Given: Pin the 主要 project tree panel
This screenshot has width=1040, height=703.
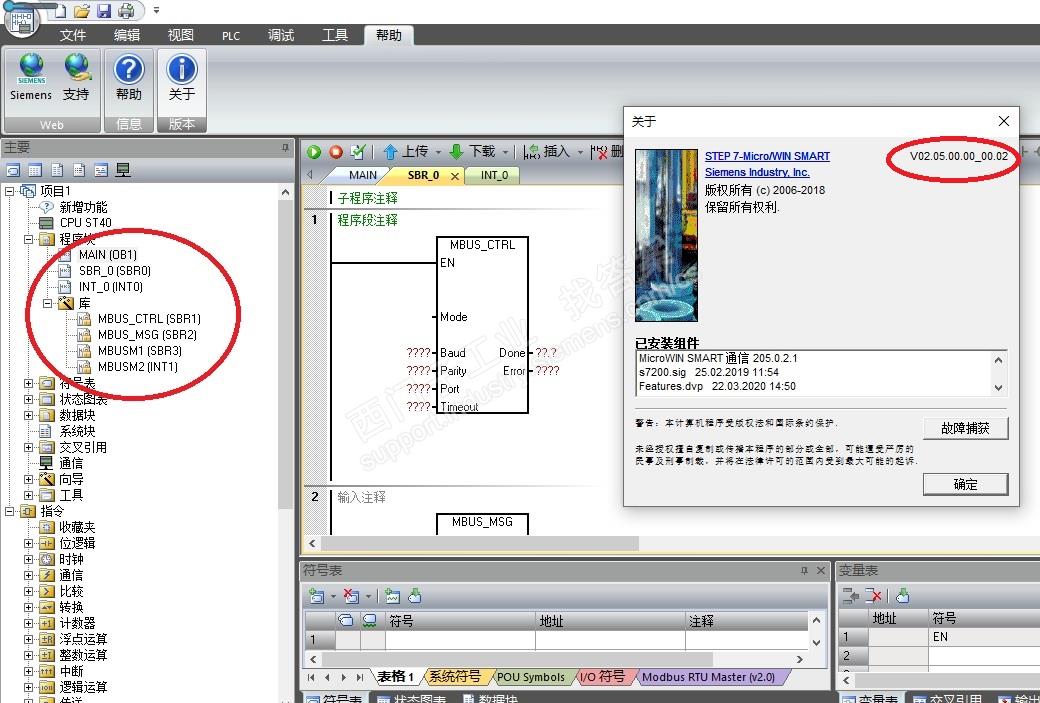Looking at the screenshot, I should click(x=285, y=147).
